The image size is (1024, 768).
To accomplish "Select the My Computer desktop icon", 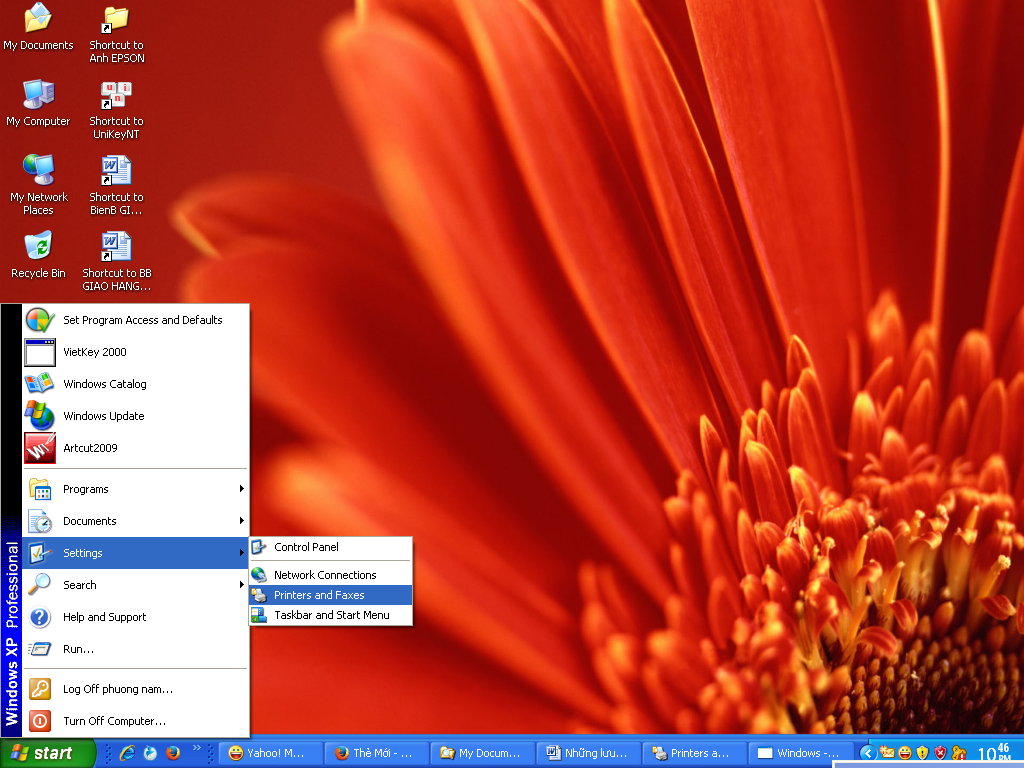I will coord(38,103).
